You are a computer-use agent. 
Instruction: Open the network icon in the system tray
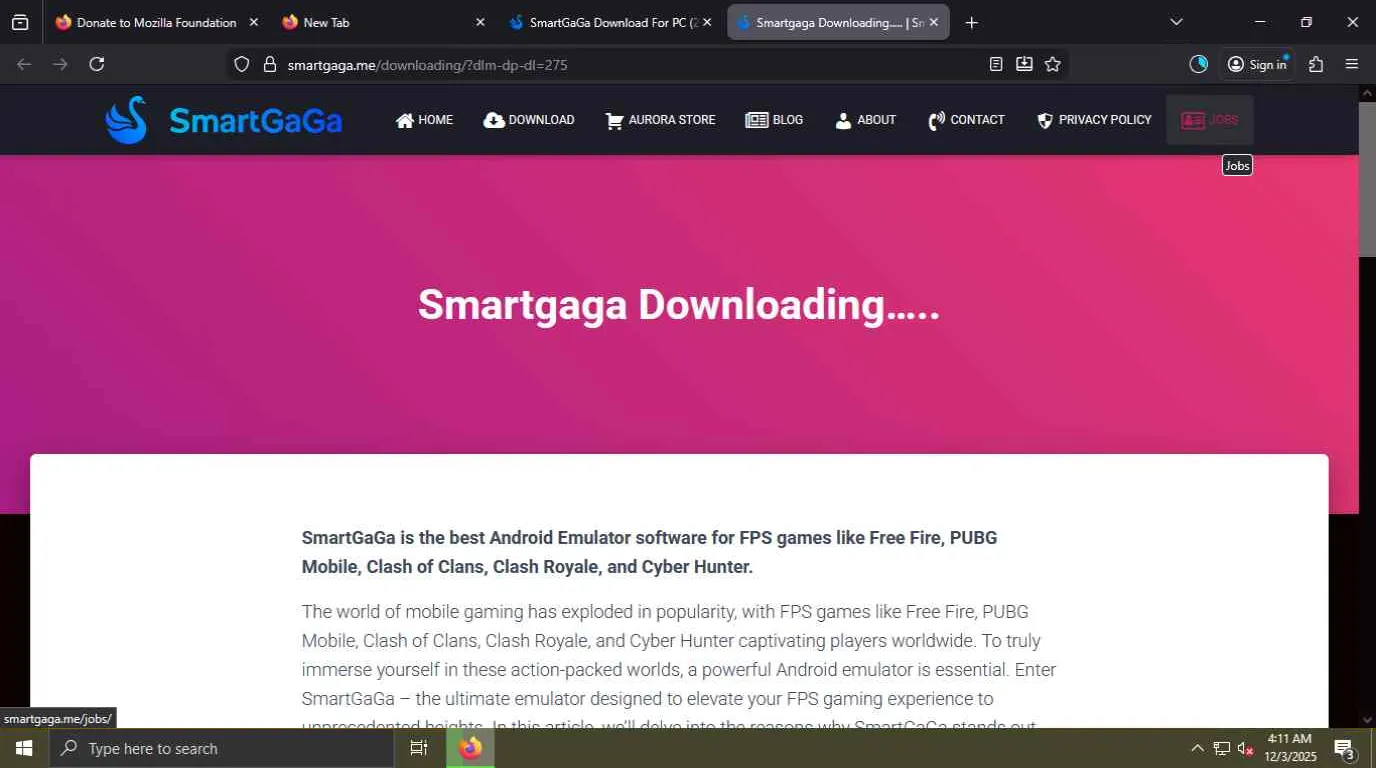(1222, 748)
